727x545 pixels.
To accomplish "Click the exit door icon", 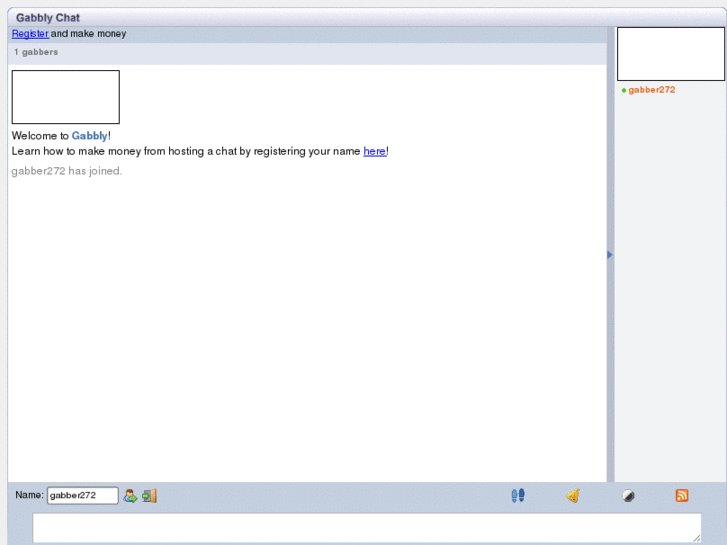I will 149,496.
